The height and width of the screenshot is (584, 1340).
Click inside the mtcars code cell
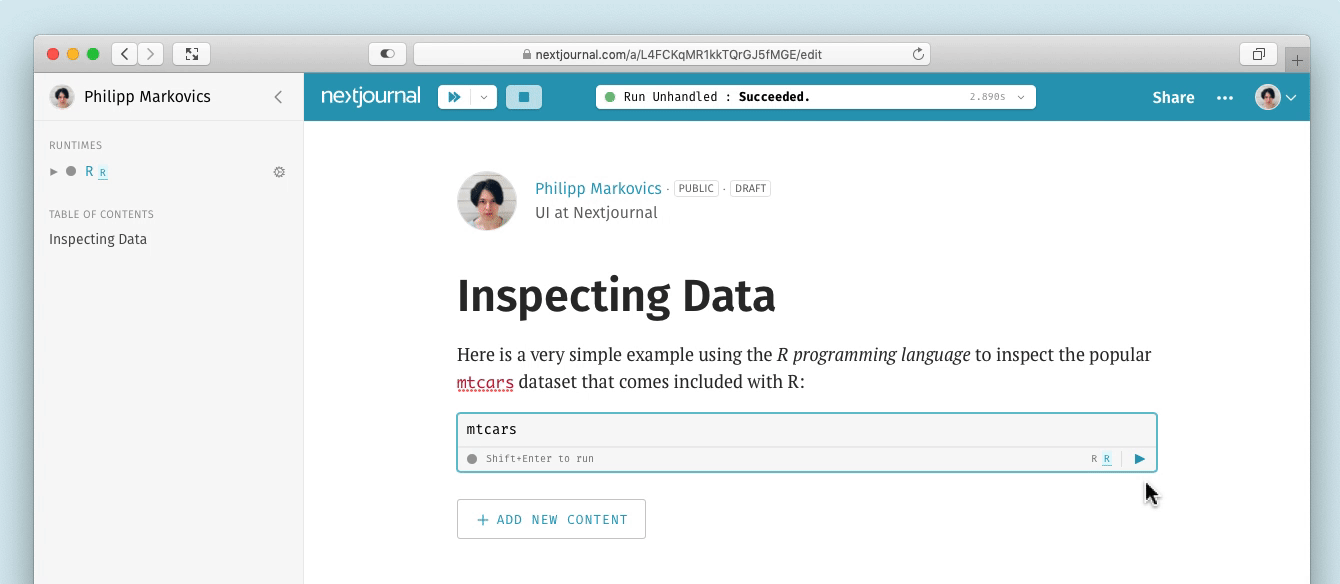tap(807, 430)
